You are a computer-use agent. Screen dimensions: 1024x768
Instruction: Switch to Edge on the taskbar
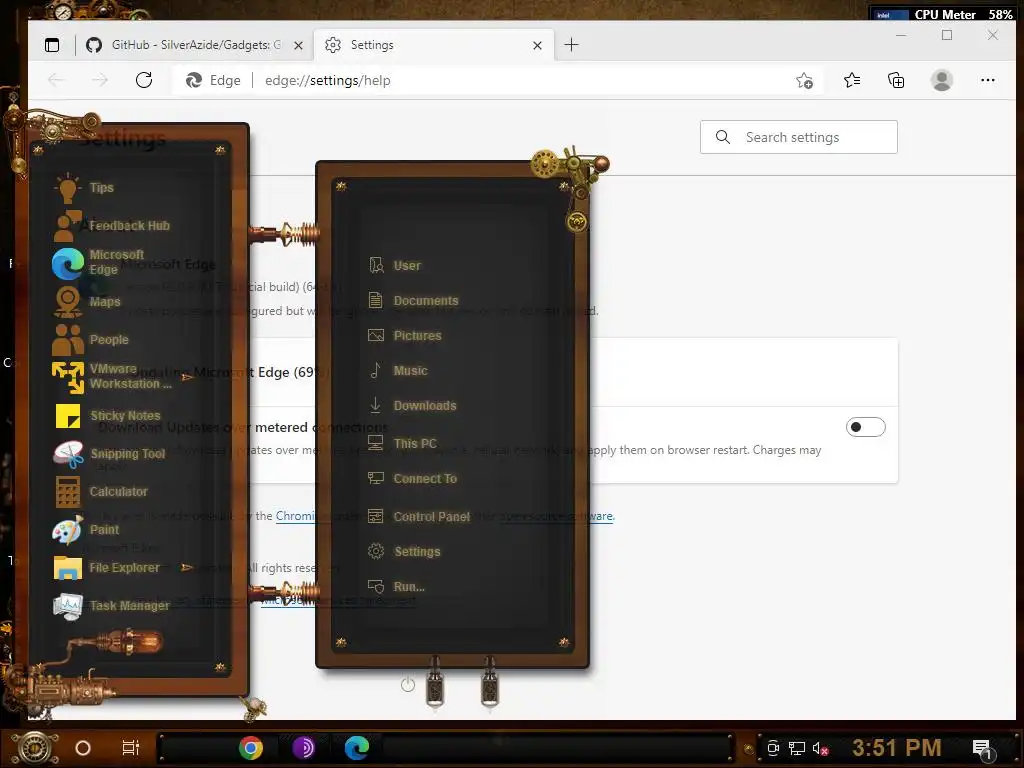pyautogui.click(x=357, y=748)
